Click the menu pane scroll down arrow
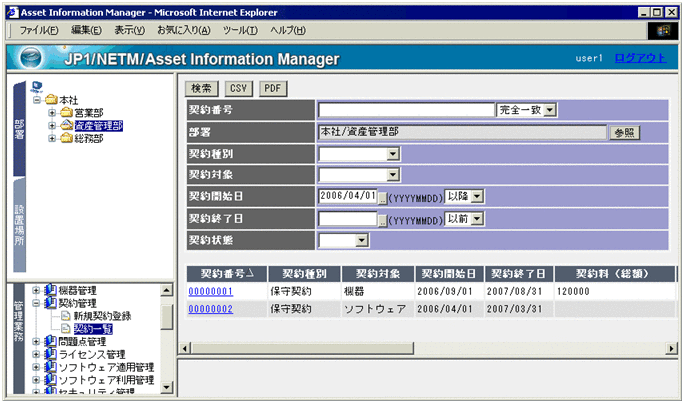 click(166, 387)
